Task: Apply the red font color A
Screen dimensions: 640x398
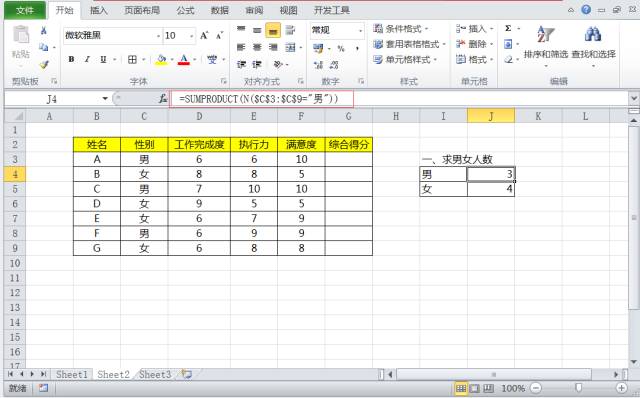Action: tap(184, 60)
